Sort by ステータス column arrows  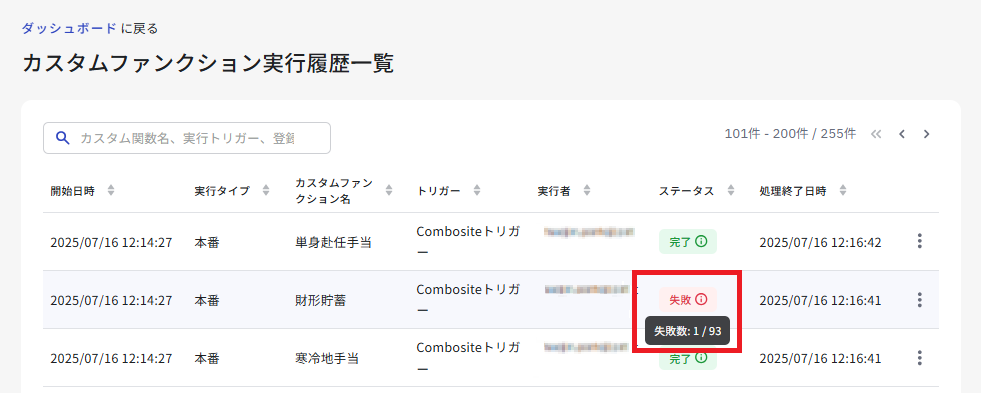click(731, 191)
